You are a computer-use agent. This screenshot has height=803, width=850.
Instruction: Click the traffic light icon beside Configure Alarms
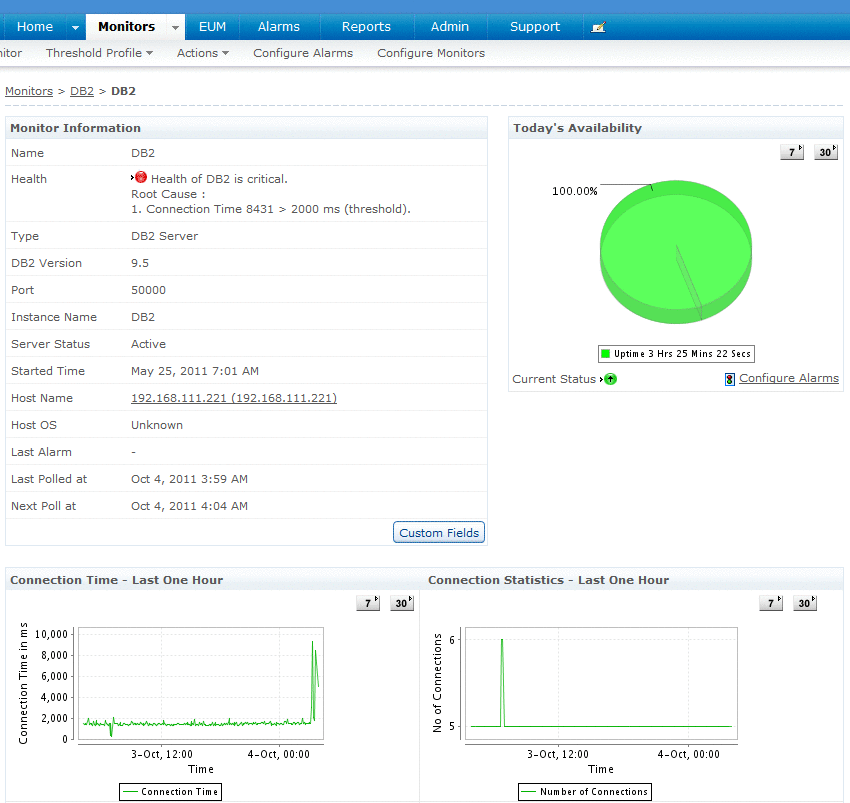730,379
